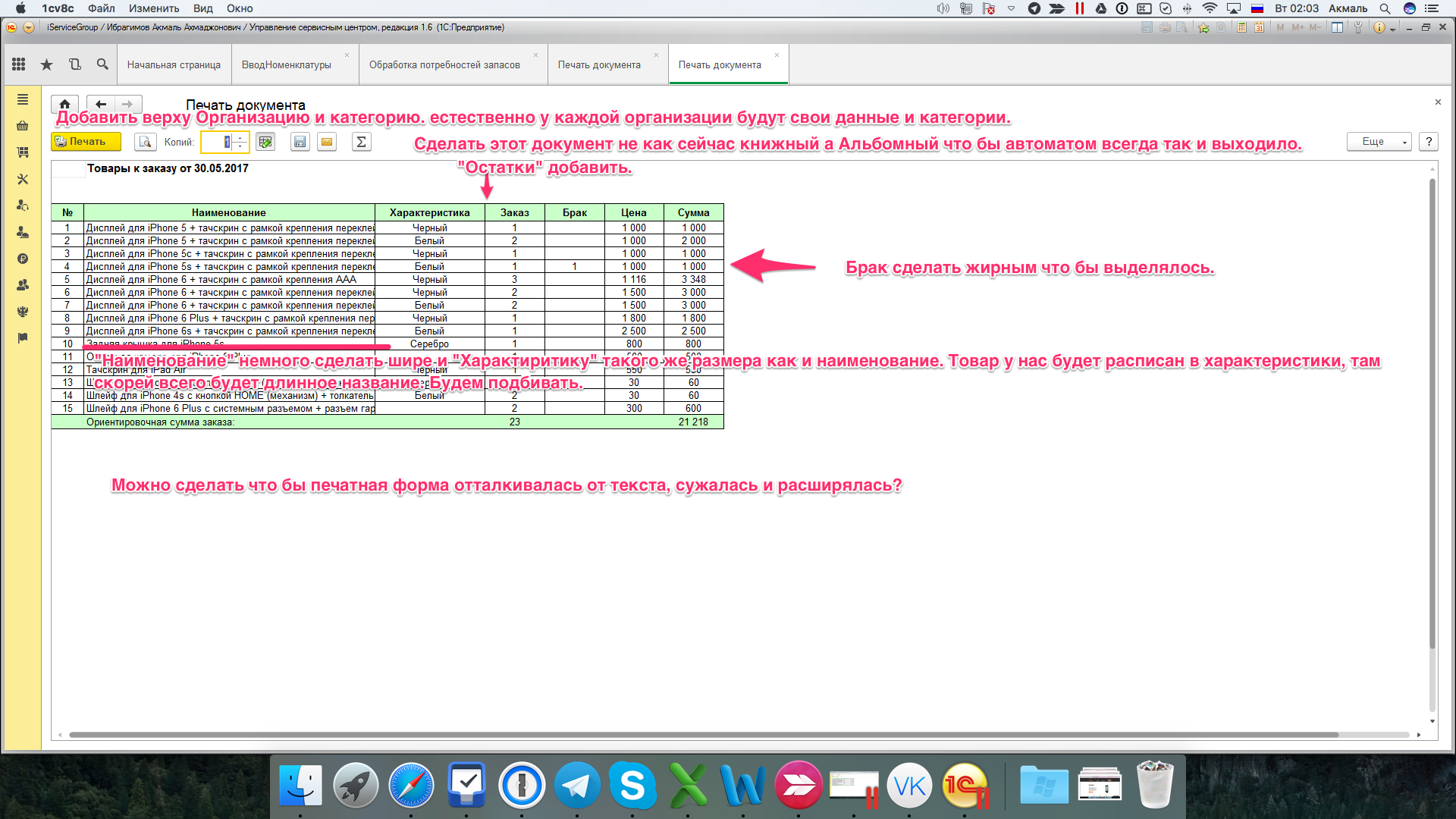Switch to the ВводНоменклатуры tab
The width and height of the screenshot is (1456, 819).
click(x=287, y=65)
